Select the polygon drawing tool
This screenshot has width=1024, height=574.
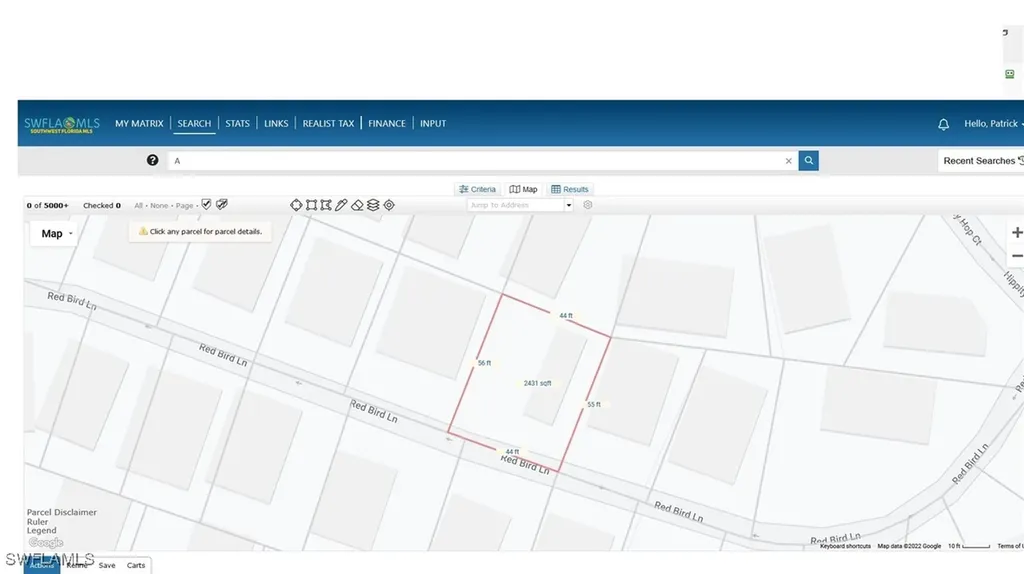(x=327, y=205)
